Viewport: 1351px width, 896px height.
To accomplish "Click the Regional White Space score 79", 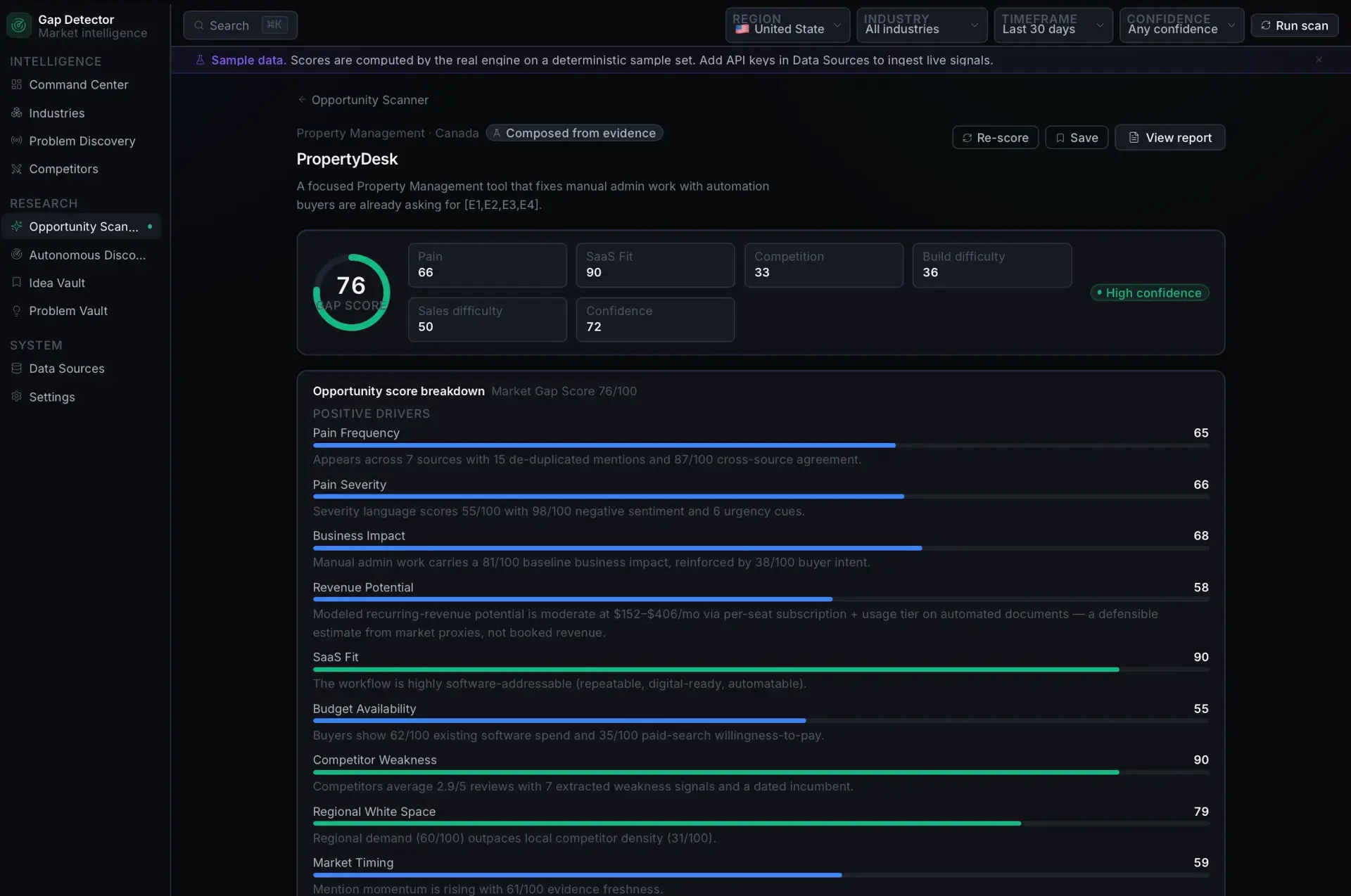I will pyautogui.click(x=1201, y=812).
